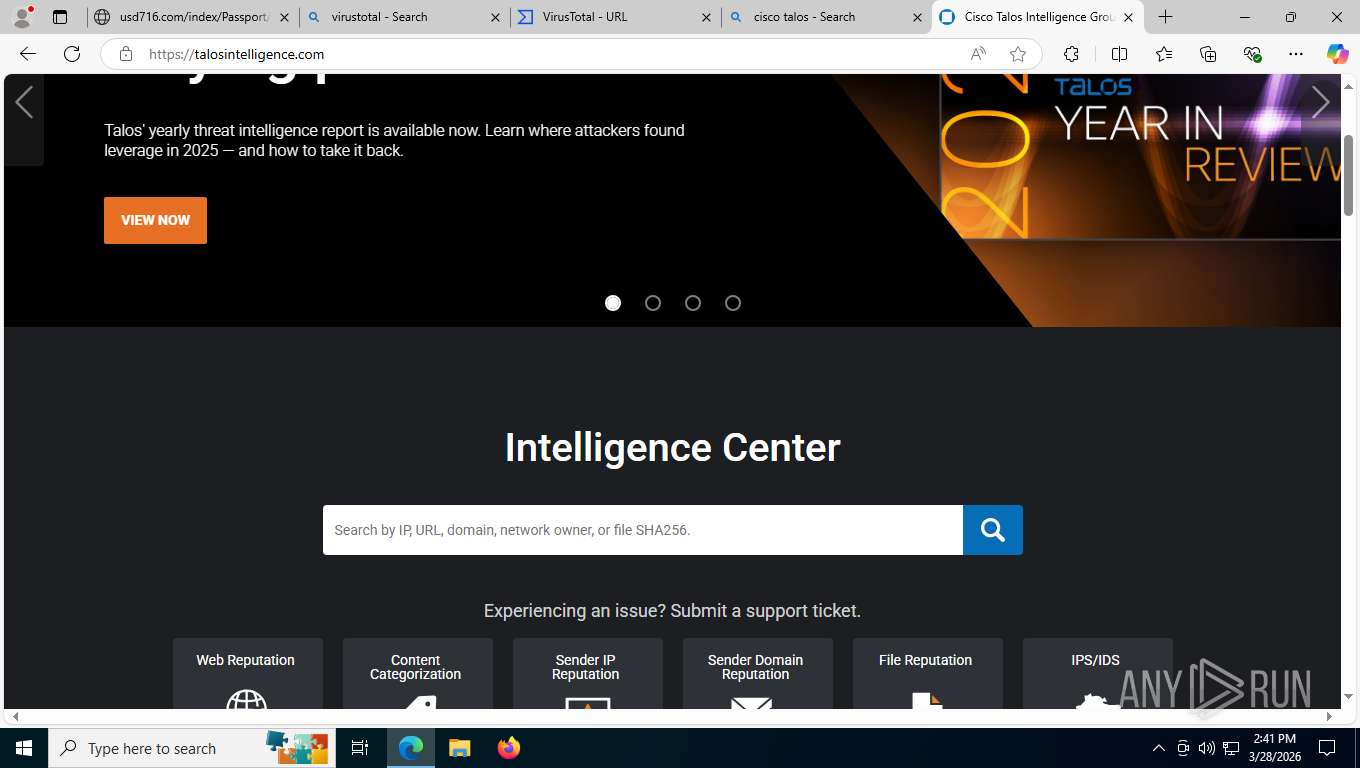Open the Copilot icon

[x=1337, y=54]
